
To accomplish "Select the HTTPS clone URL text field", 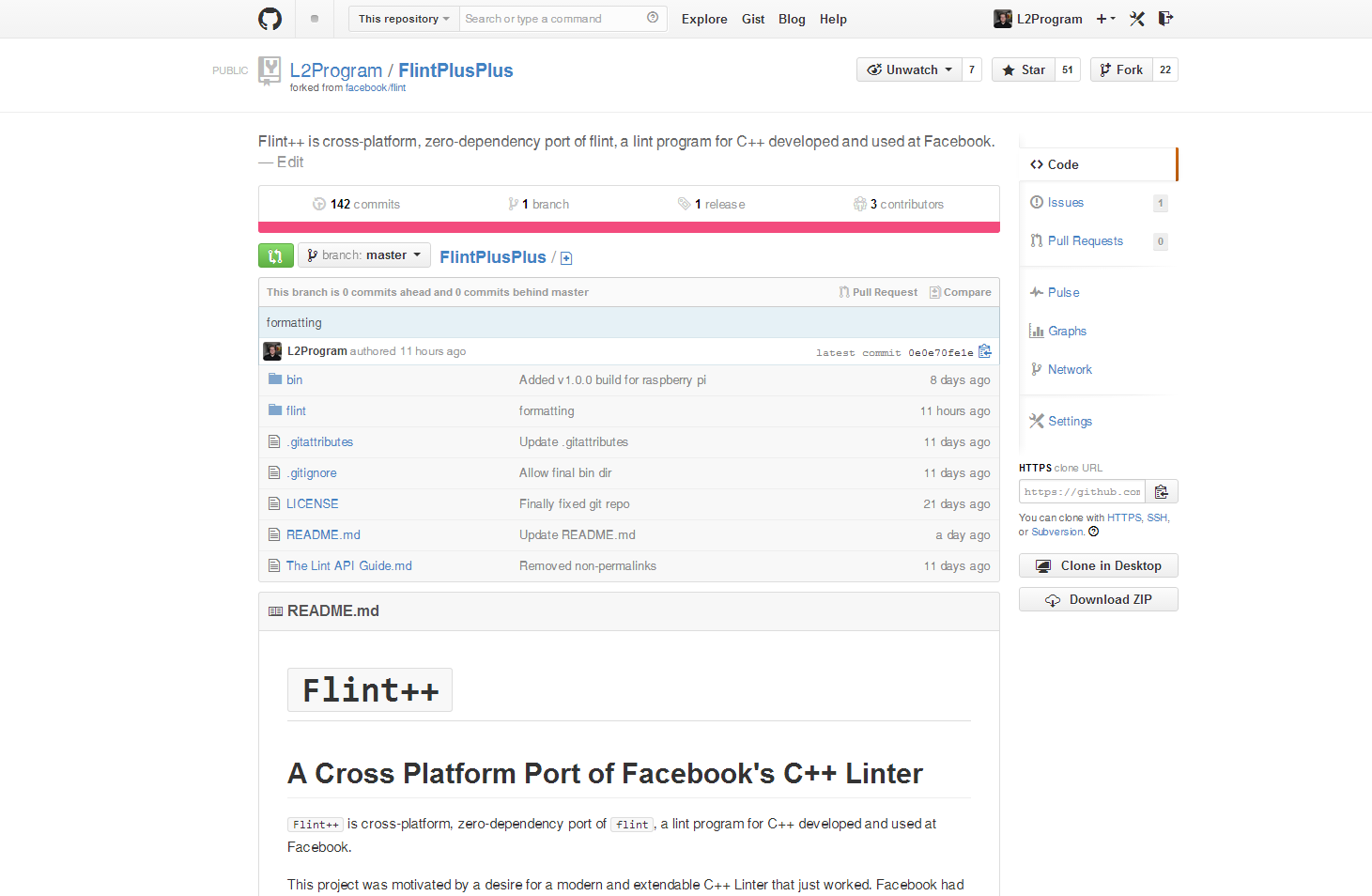I will point(1083,492).
